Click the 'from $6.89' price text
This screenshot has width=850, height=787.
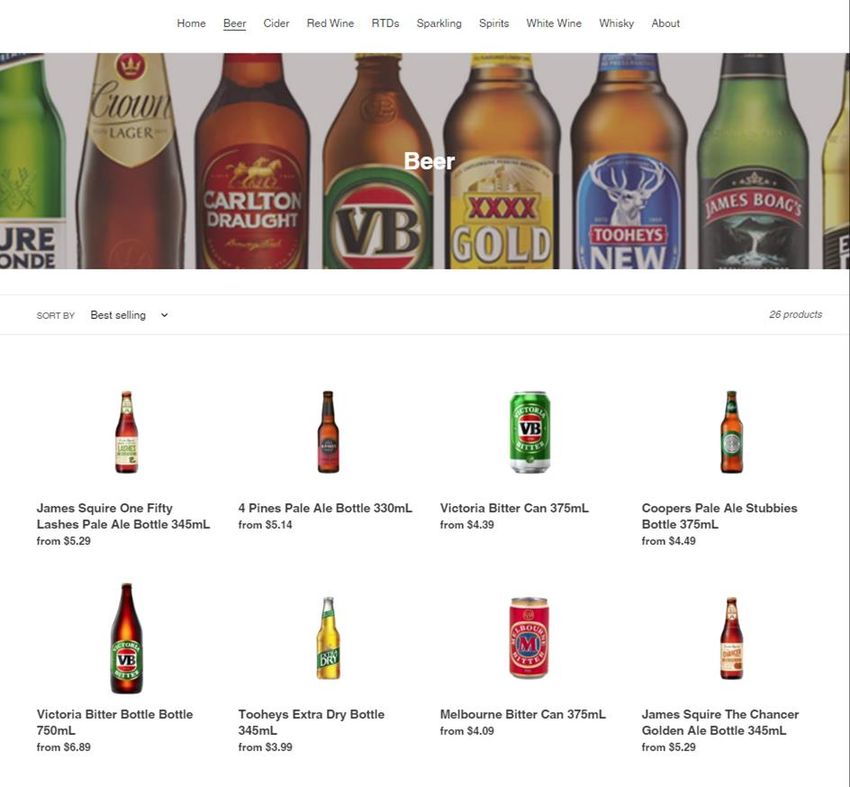click(63, 747)
